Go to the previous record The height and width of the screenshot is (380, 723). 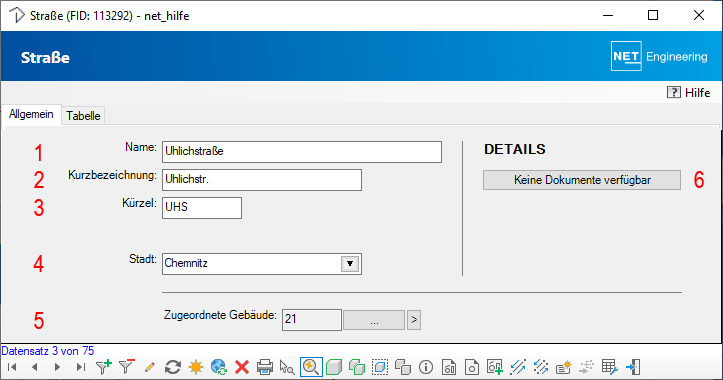tap(35, 367)
